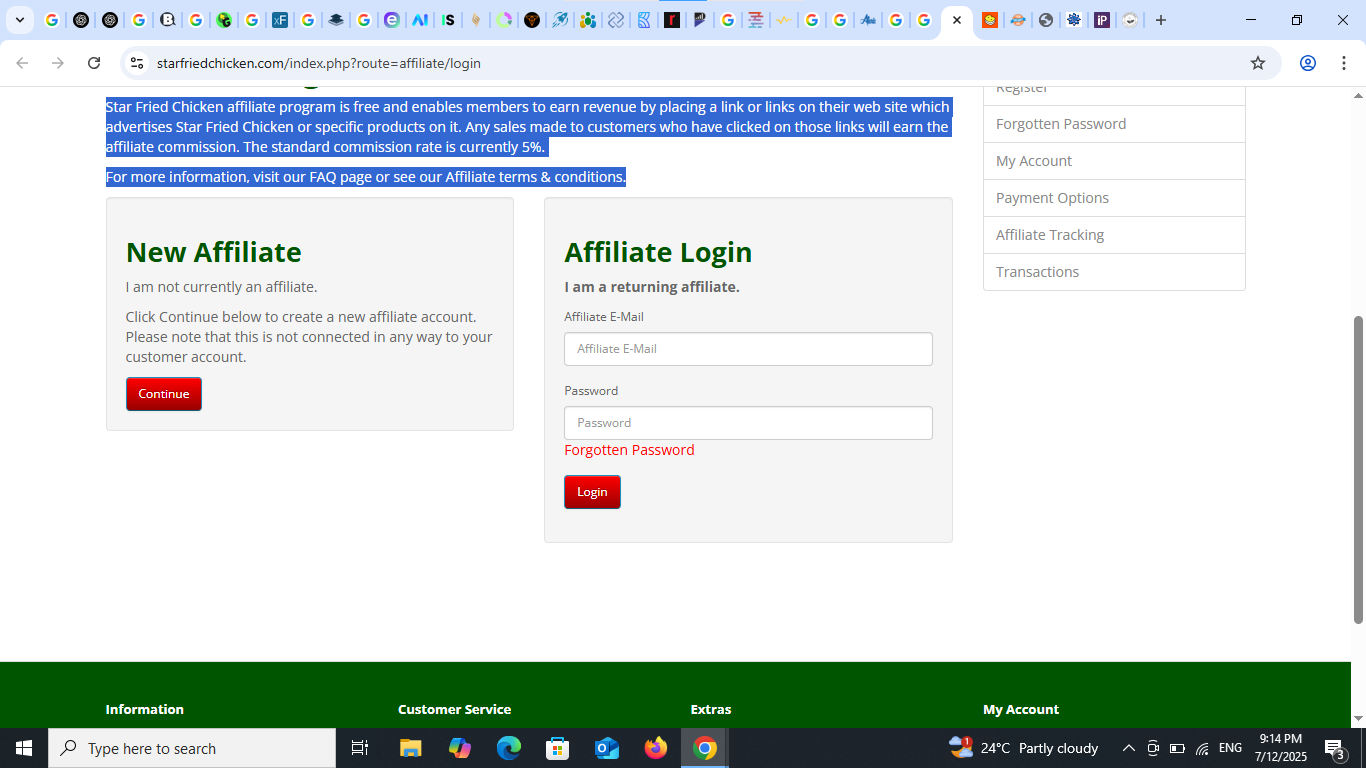Click 'I am not currently an affiliate.' text

tap(221, 287)
